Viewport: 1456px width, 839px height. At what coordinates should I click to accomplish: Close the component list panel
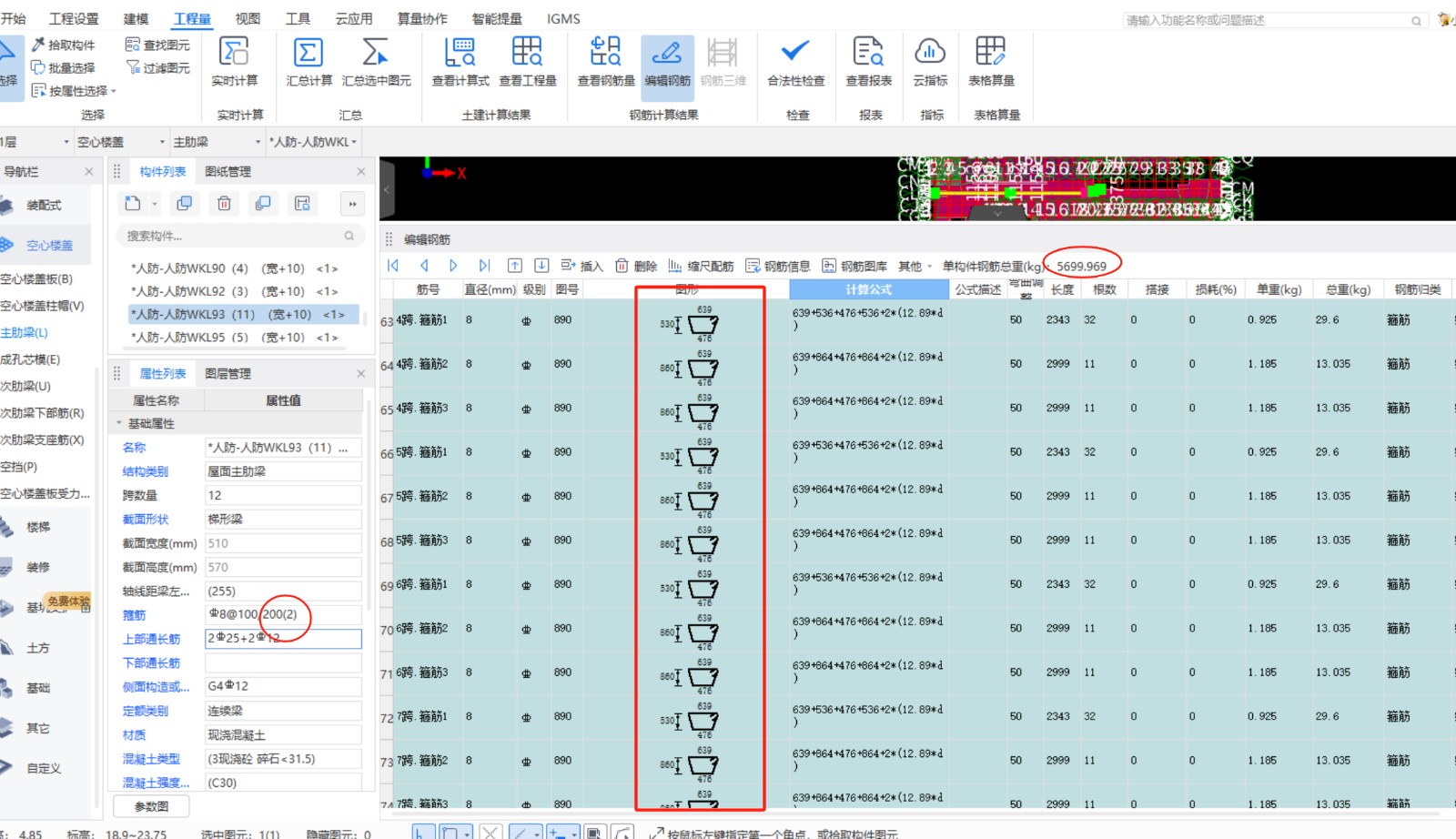pyautogui.click(x=360, y=171)
